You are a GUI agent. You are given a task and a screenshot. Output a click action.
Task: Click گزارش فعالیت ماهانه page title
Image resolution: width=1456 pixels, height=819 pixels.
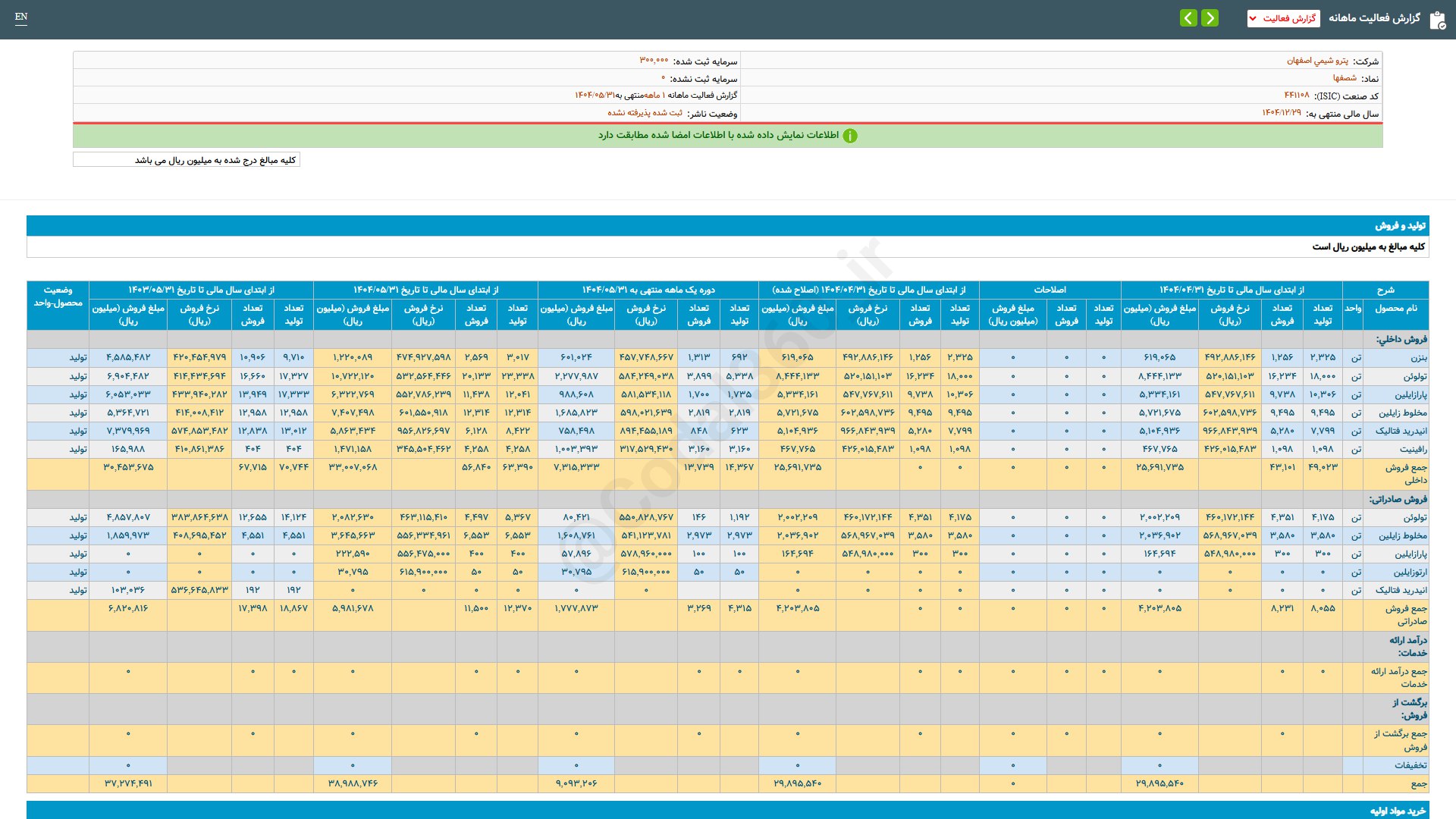pos(1374,18)
